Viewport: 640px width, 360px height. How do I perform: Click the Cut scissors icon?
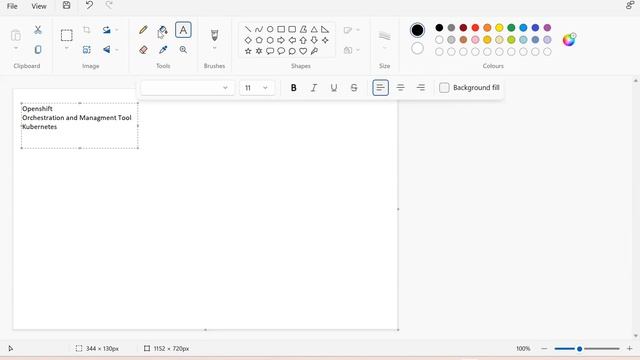tap(38, 30)
